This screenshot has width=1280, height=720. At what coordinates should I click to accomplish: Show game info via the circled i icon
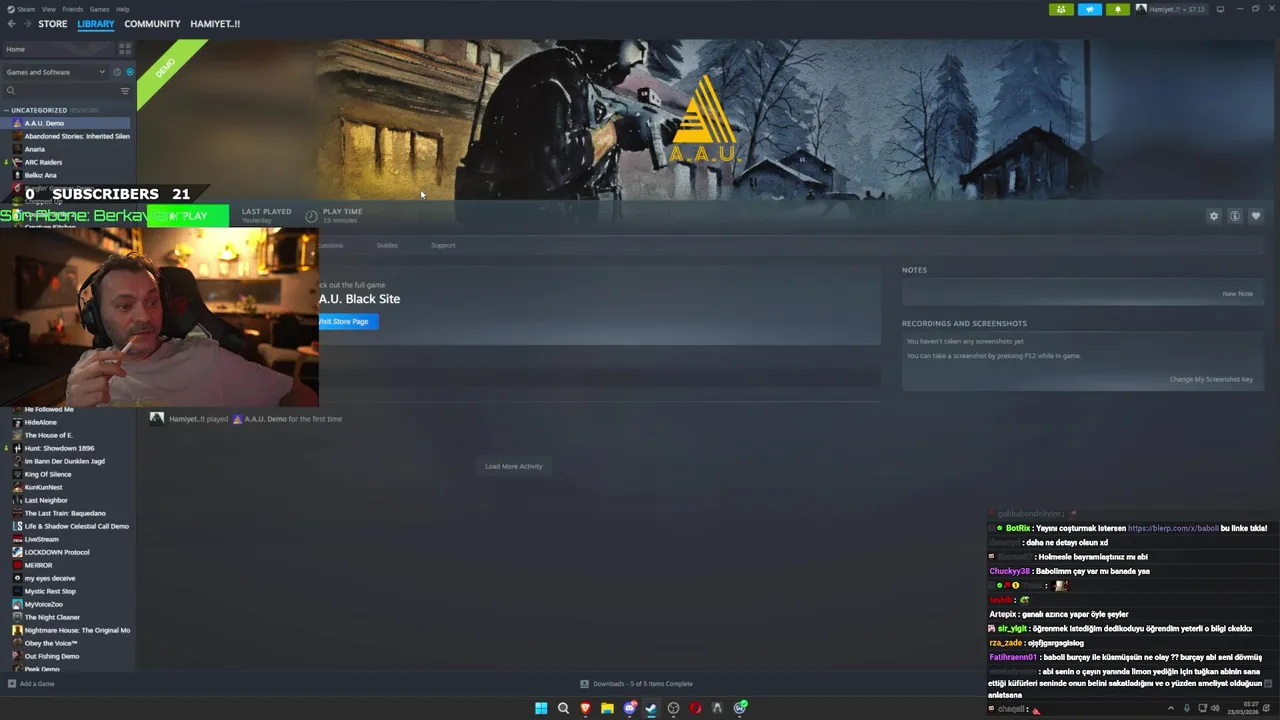pos(1235,216)
